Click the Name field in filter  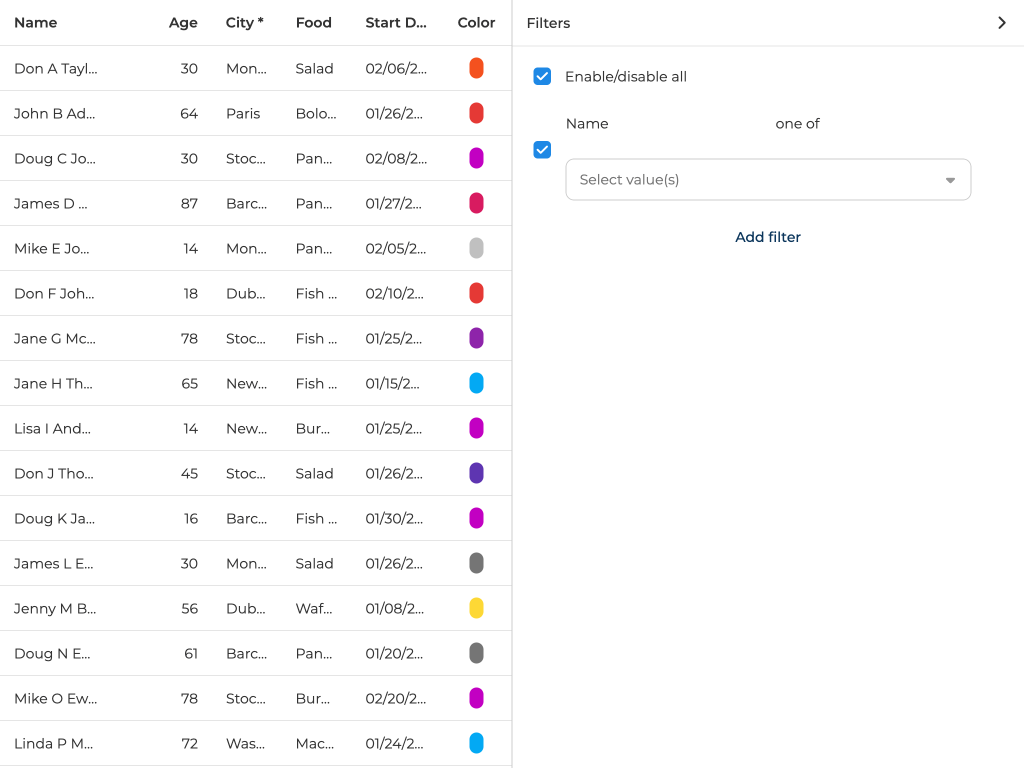click(x=587, y=124)
